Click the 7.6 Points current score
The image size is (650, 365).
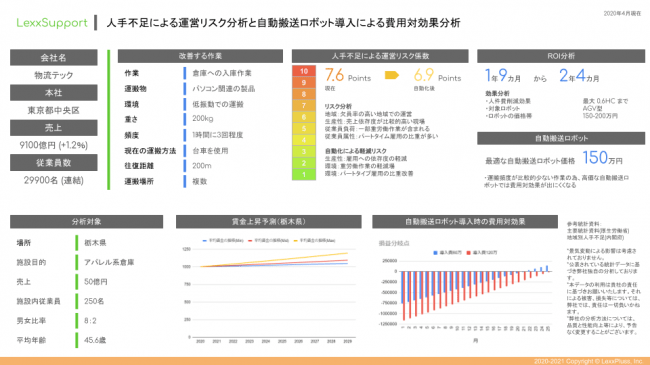click(x=348, y=76)
